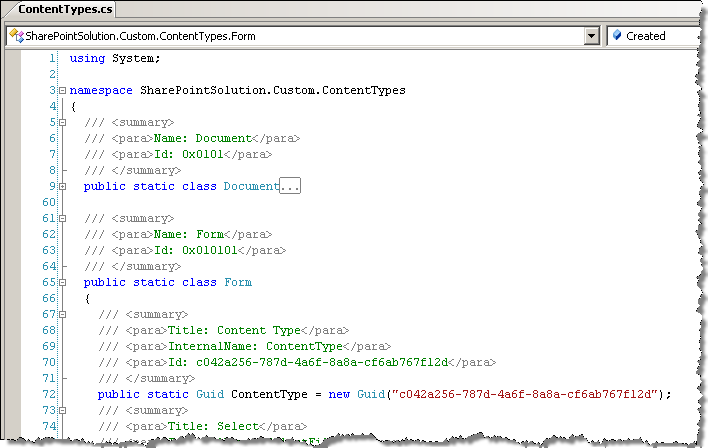This screenshot has height=448, width=708.
Task: Collapse the summary comment at line 73
Action: (63, 411)
